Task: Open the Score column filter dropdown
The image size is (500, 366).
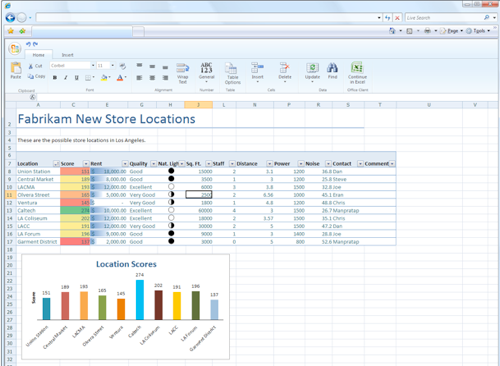Action: (86, 164)
